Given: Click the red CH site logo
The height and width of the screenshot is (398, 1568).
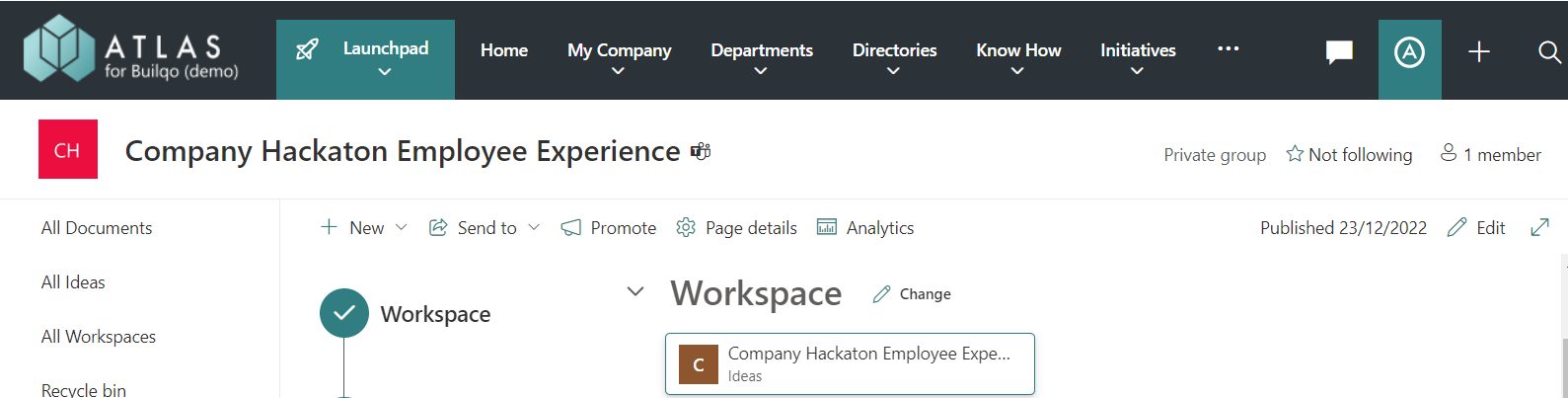Looking at the screenshot, I should point(68,149).
